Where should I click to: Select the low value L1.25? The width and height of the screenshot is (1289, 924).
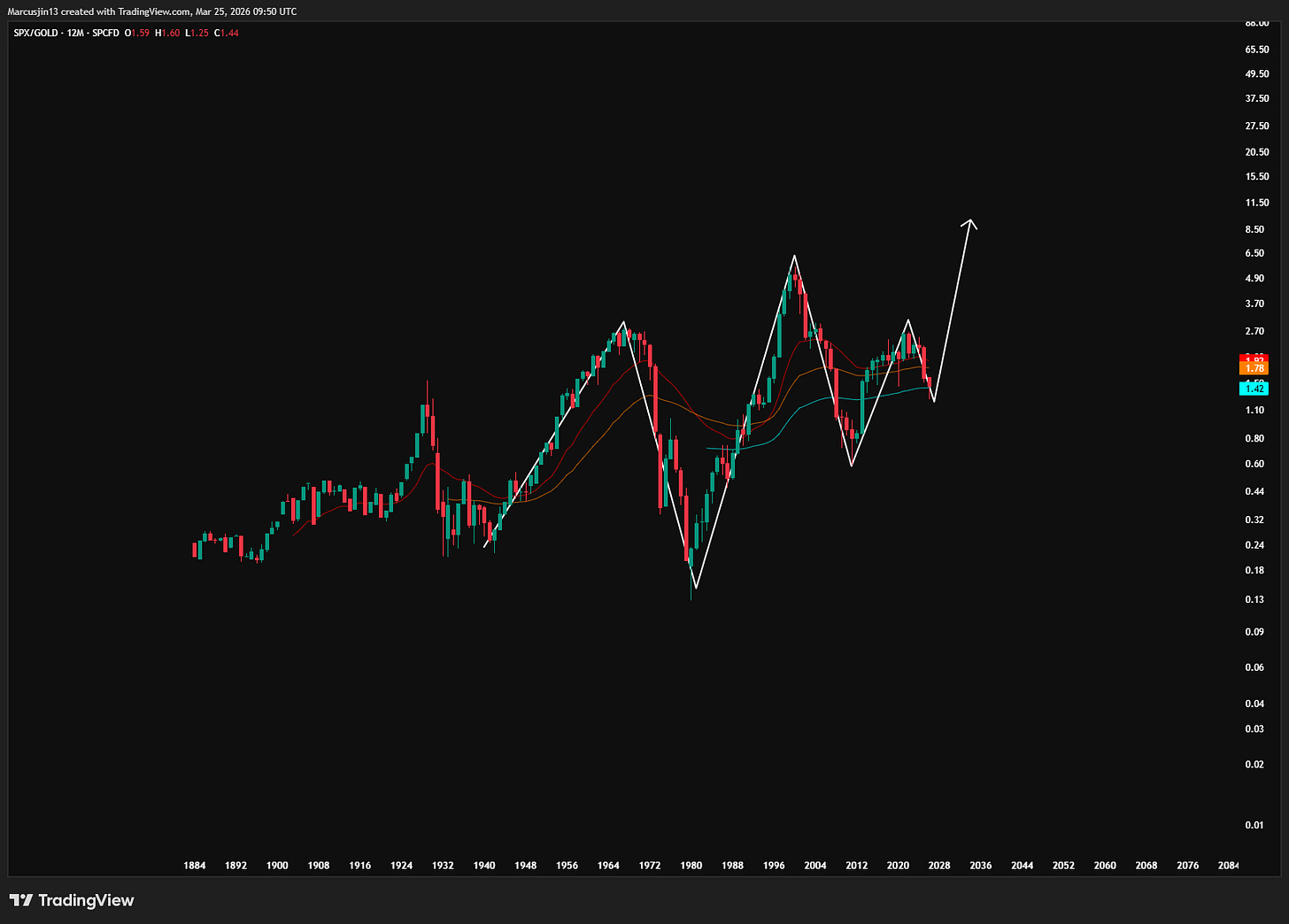pyautogui.click(x=197, y=33)
